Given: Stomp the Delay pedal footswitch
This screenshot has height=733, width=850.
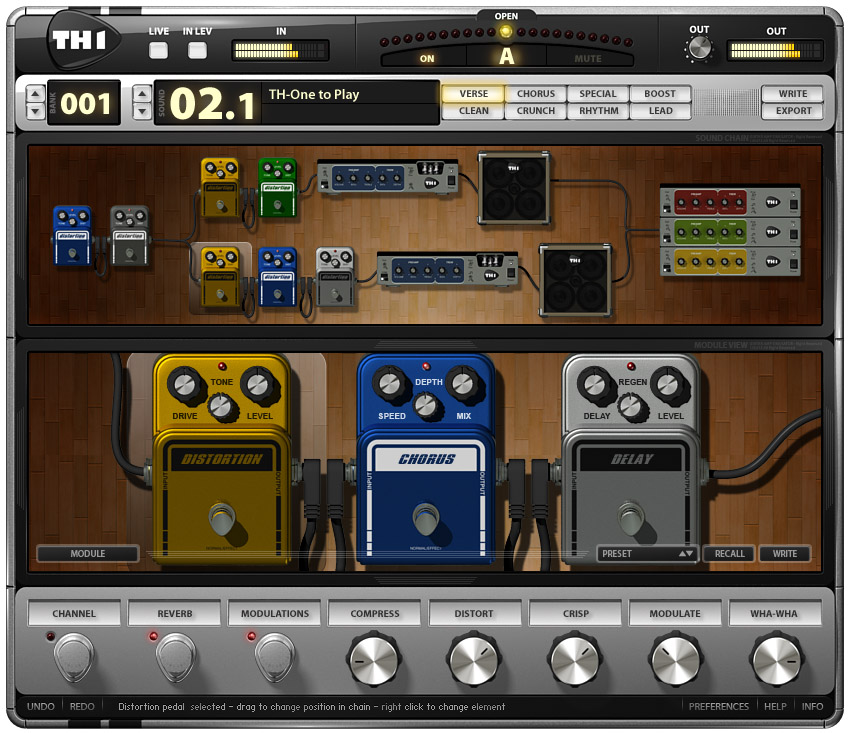Looking at the screenshot, I should coord(630,518).
